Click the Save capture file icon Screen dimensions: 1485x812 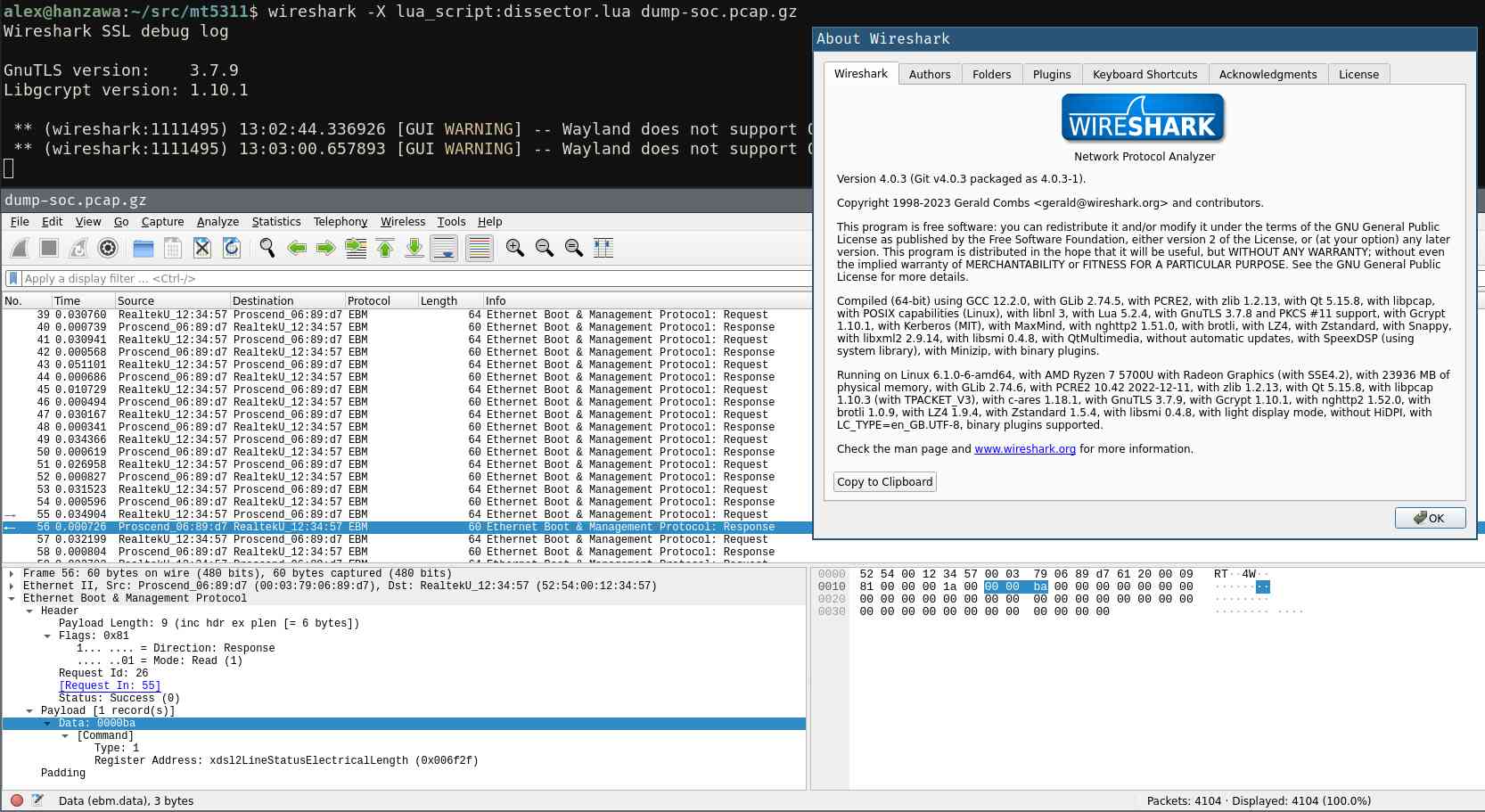click(x=173, y=248)
